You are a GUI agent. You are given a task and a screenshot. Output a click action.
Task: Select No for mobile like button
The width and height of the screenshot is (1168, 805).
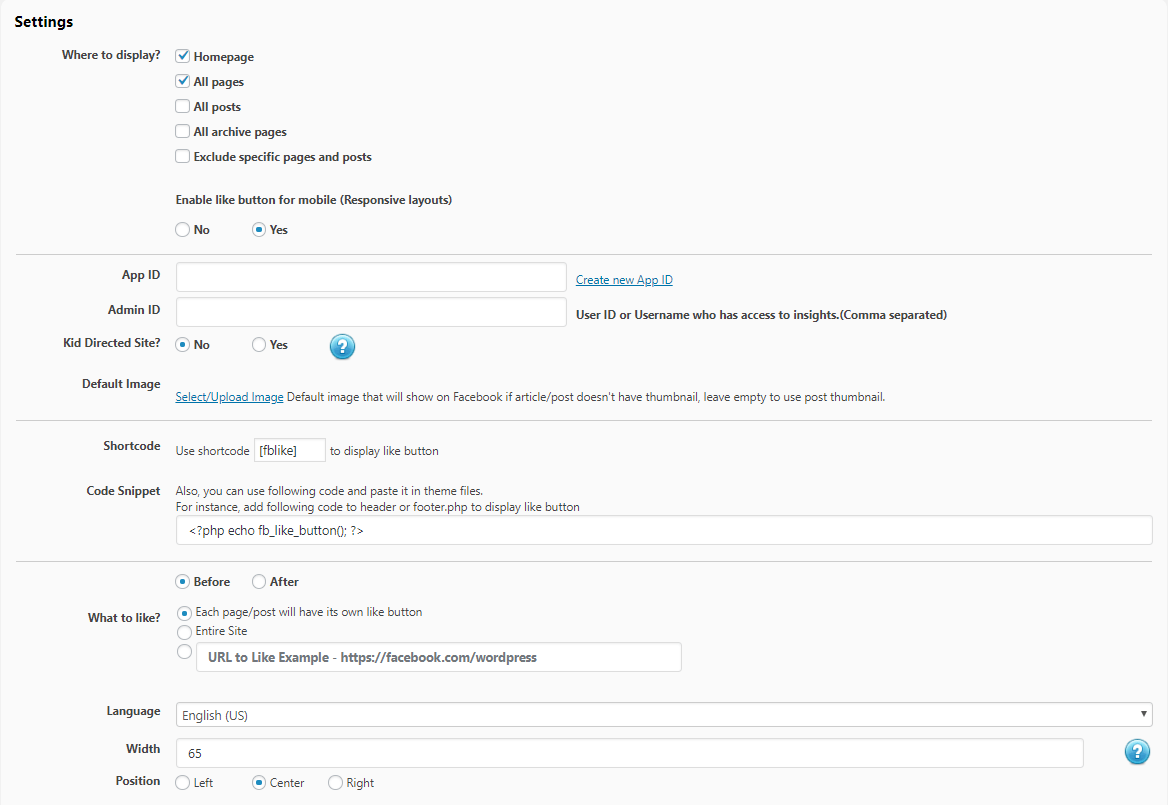(x=182, y=229)
